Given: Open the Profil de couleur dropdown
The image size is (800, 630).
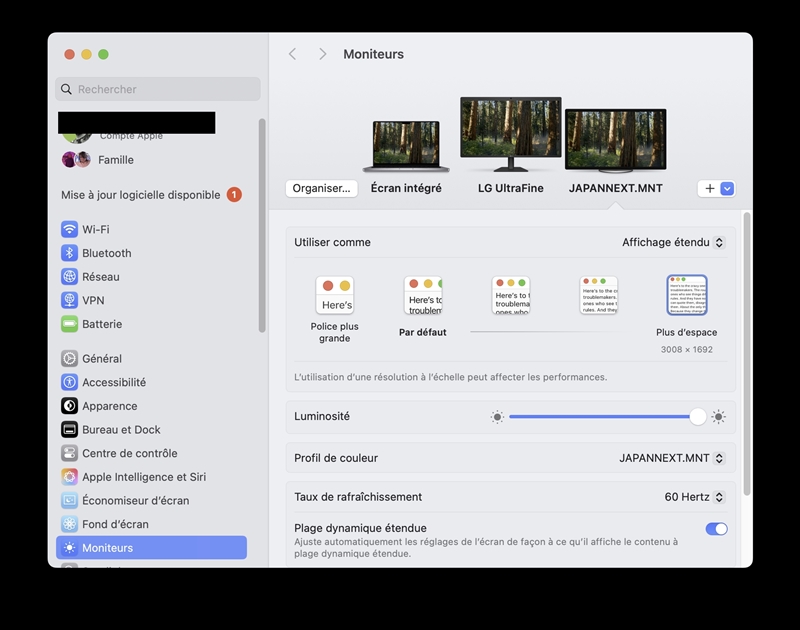Looking at the screenshot, I should click(x=671, y=458).
